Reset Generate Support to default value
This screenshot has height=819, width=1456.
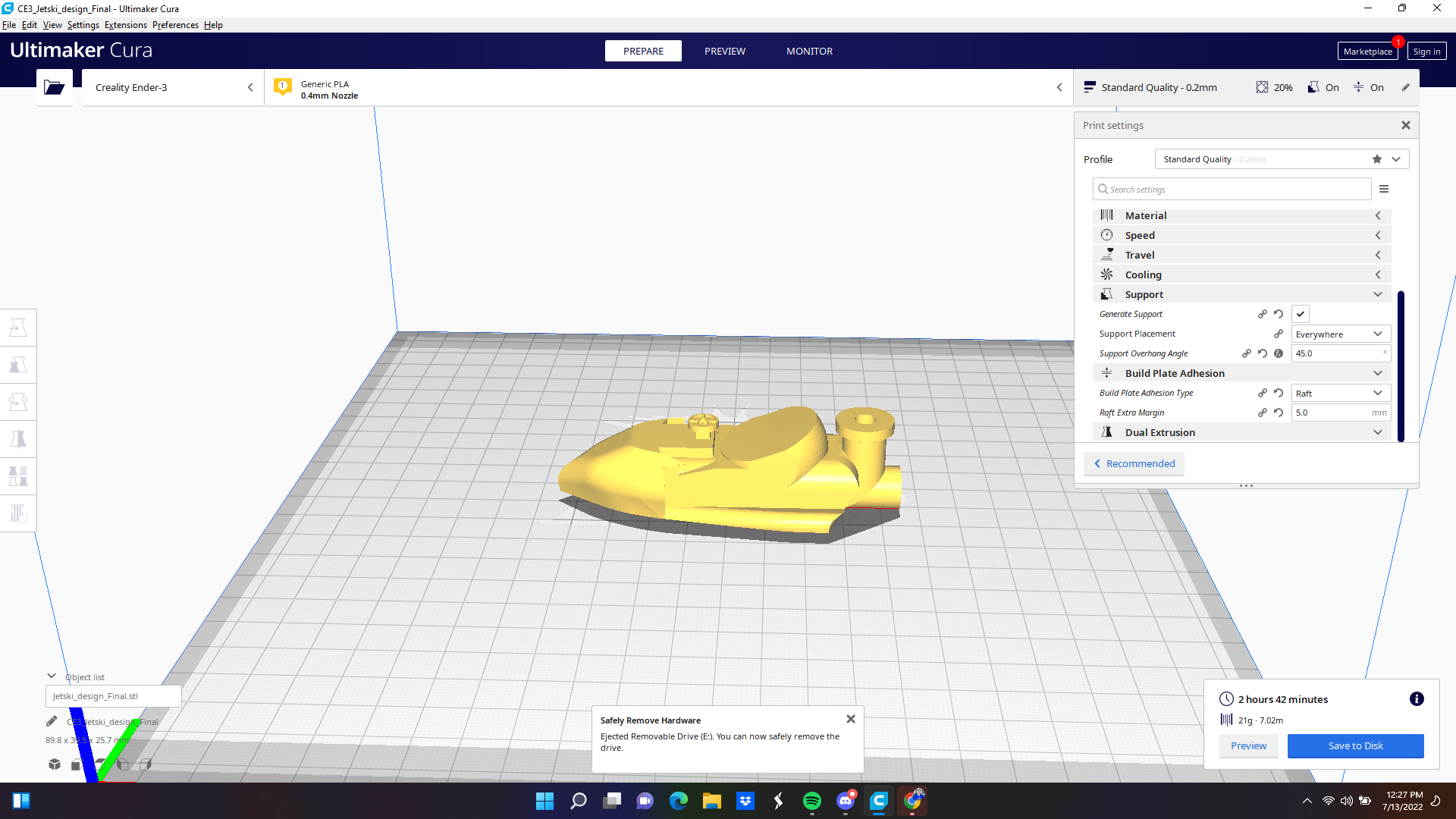(x=1279, y=314)
